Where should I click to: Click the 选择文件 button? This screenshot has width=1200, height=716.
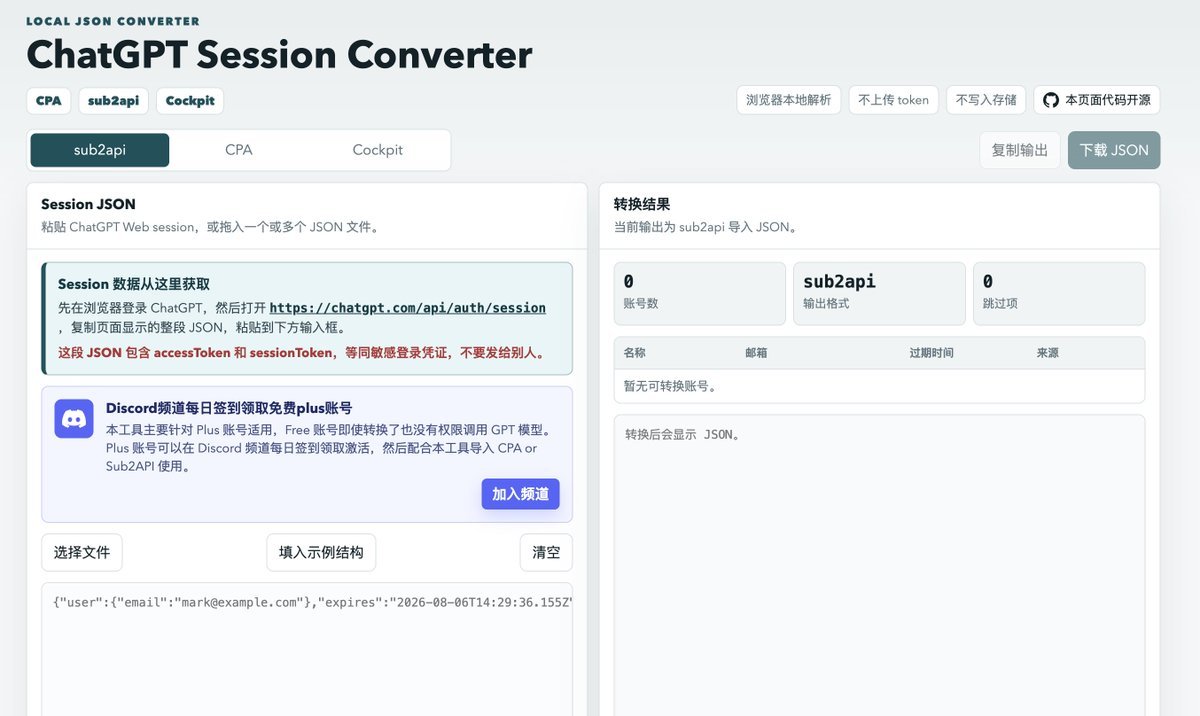[x=82, y=552]
